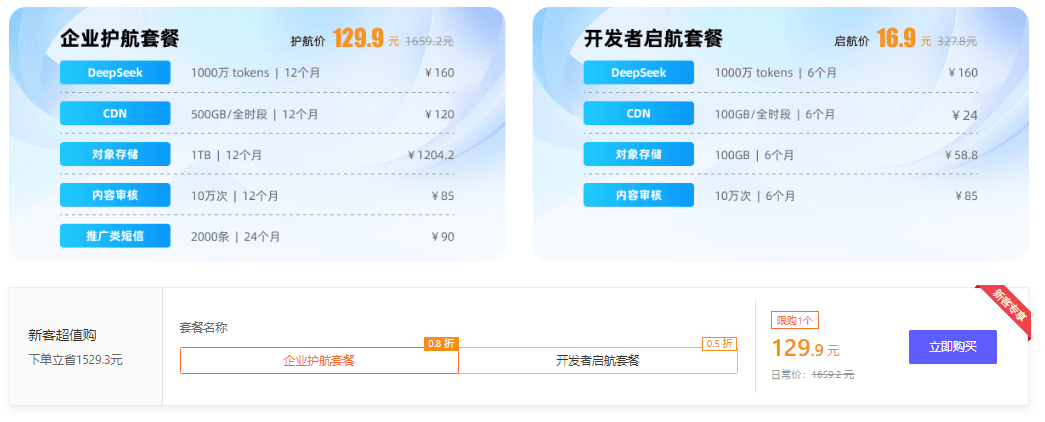
Task: Click the 16.9 元 启航价 price
Action: pyautogui.click(x=904, y=39)
